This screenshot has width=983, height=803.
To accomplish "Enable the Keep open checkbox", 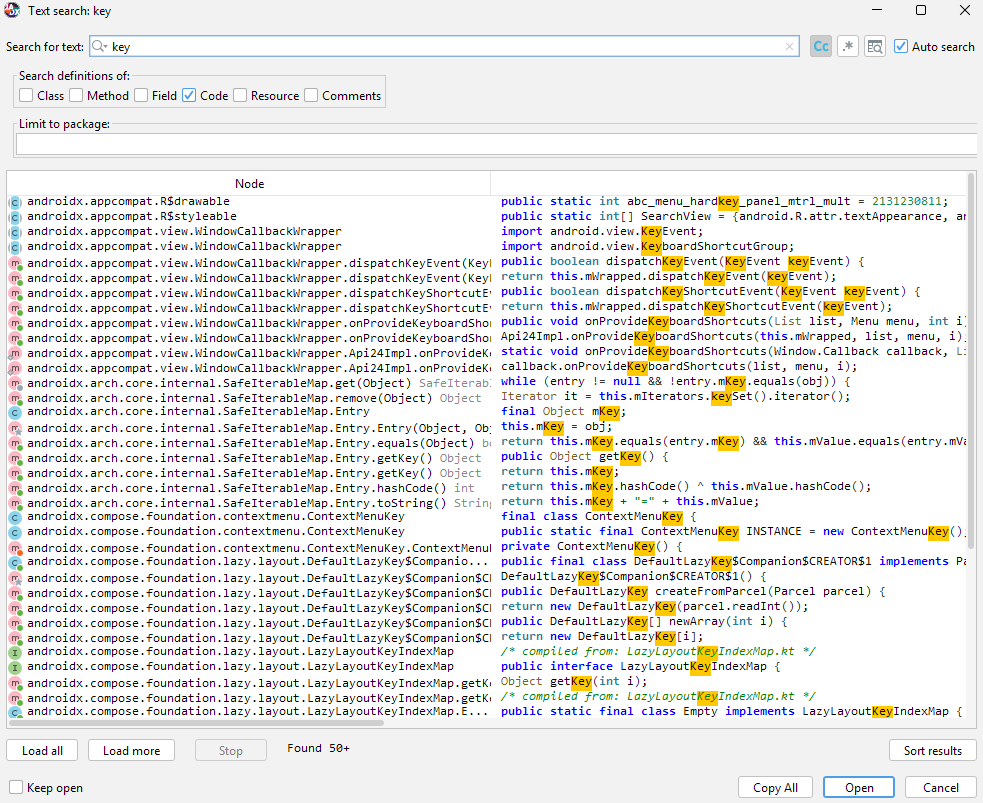I will tap(16, 788).
